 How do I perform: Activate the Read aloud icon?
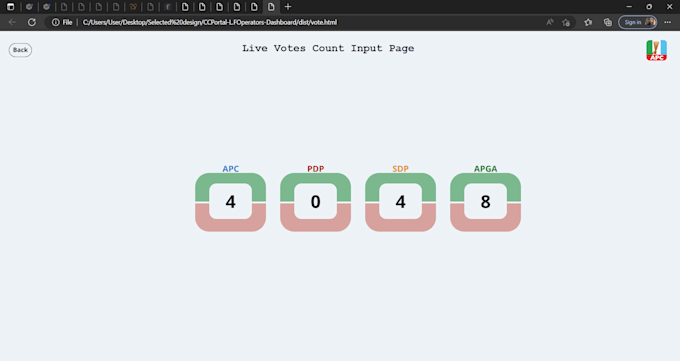549,22
